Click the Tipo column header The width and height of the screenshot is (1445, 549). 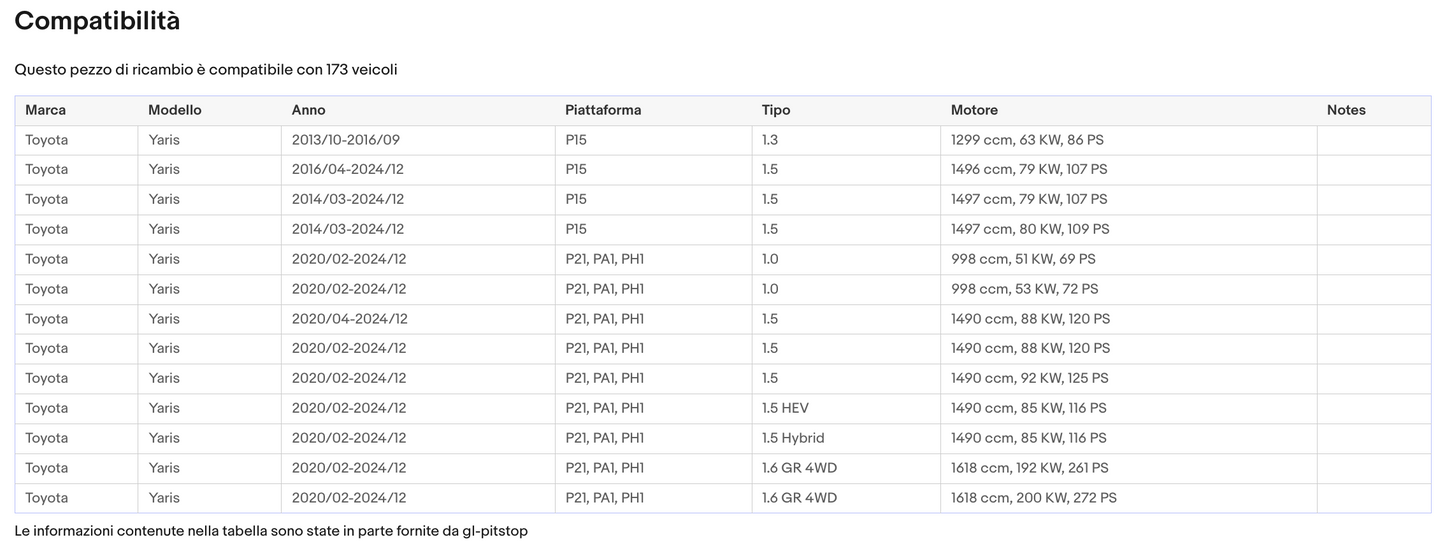[x=776, y=110]
